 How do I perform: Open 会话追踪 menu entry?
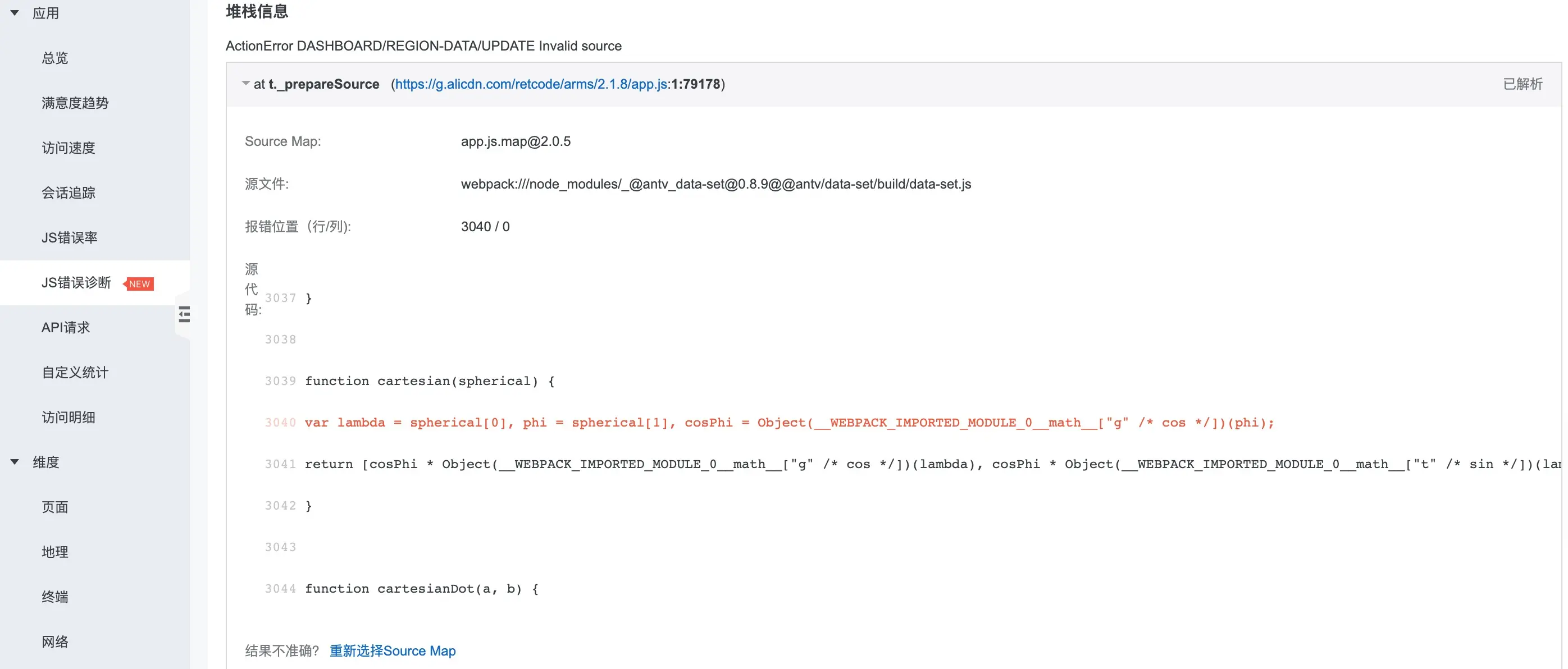68,193
